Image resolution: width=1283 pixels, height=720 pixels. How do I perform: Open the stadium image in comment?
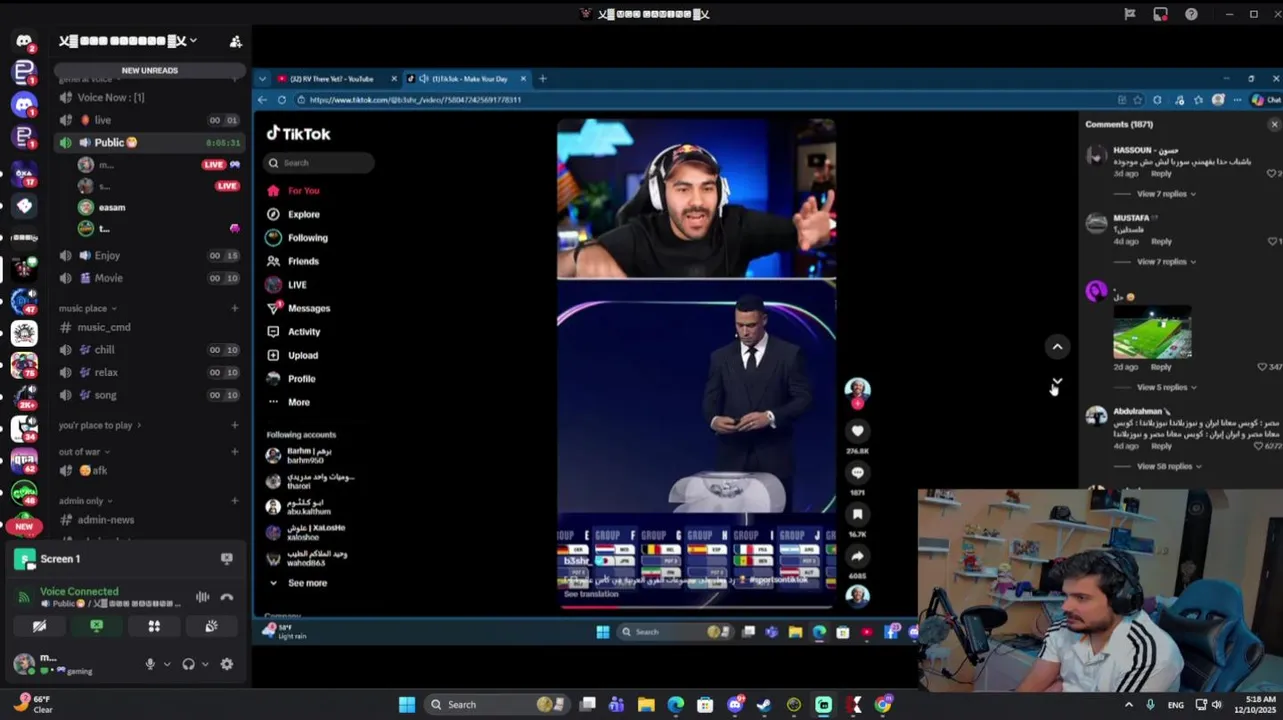click(1152, 334)
